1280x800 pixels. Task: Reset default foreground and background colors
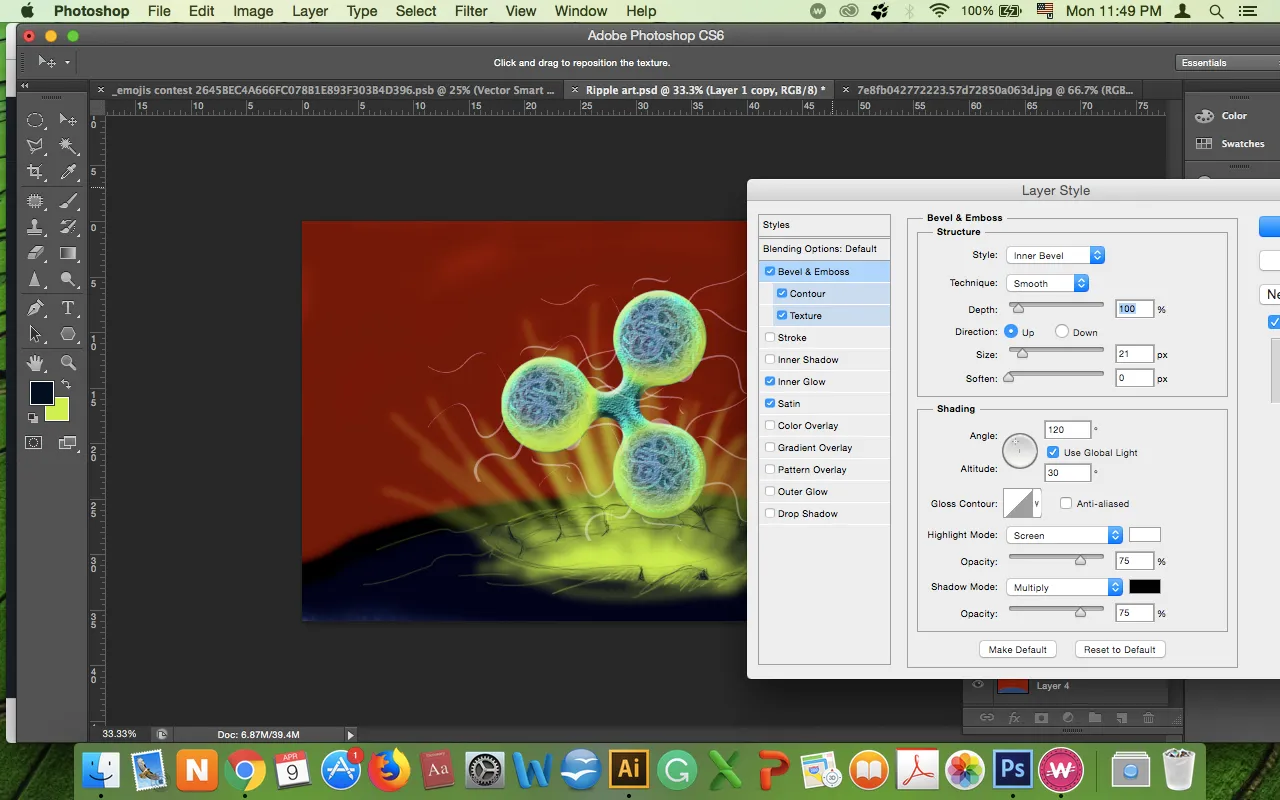tap(33, 418)
